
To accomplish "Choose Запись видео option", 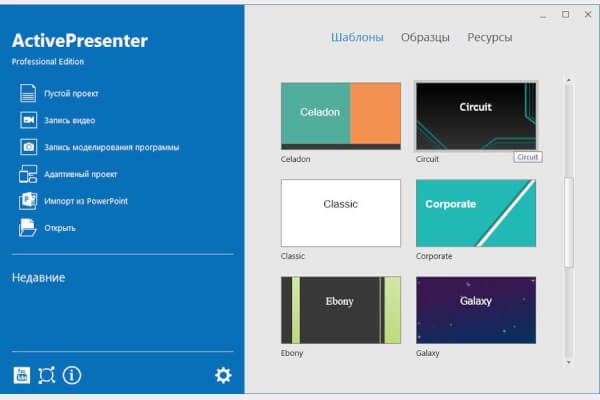I will pyautogui.click(x=70, y=121).
